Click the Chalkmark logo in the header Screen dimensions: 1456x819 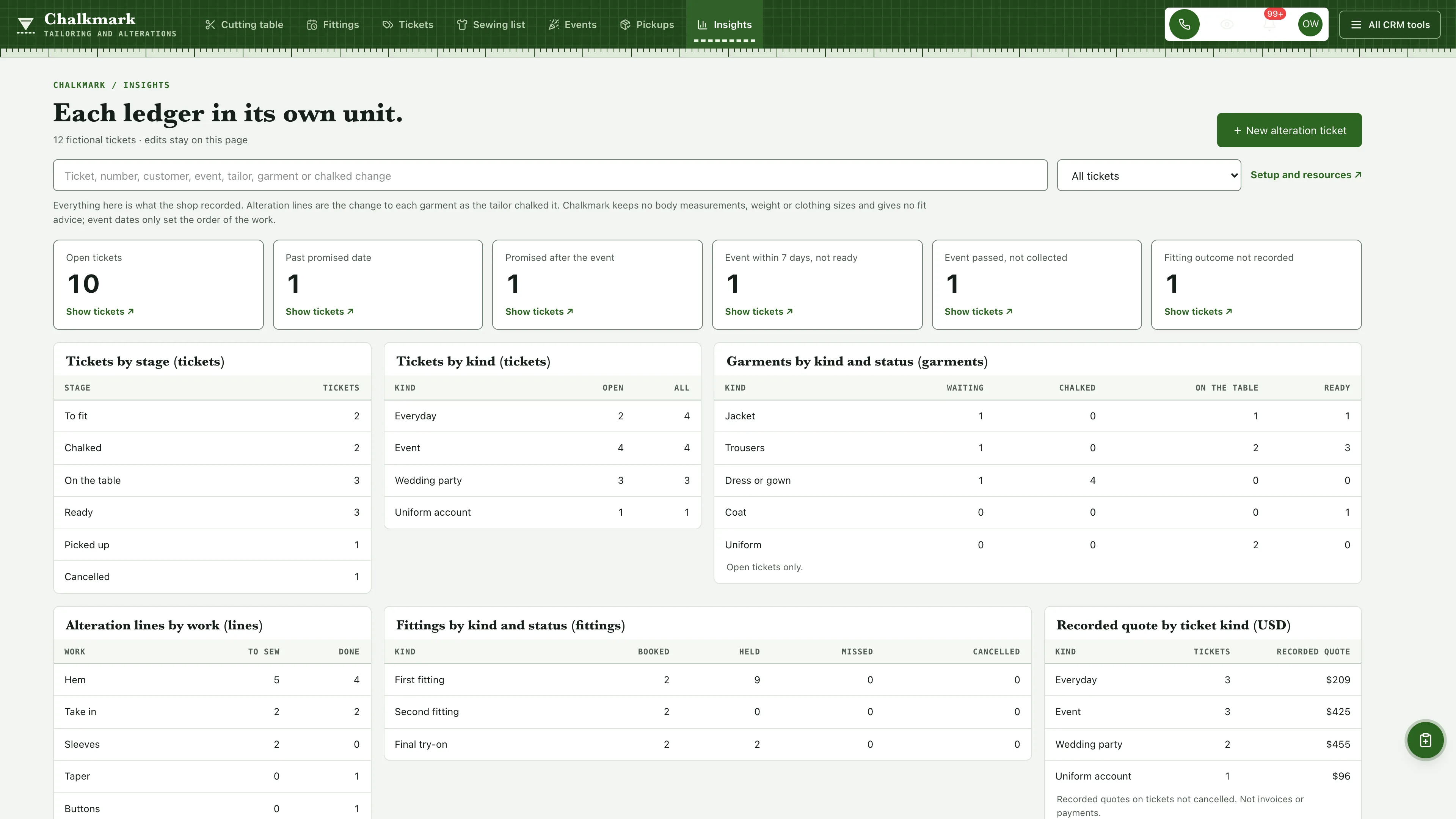click(97, 25)
